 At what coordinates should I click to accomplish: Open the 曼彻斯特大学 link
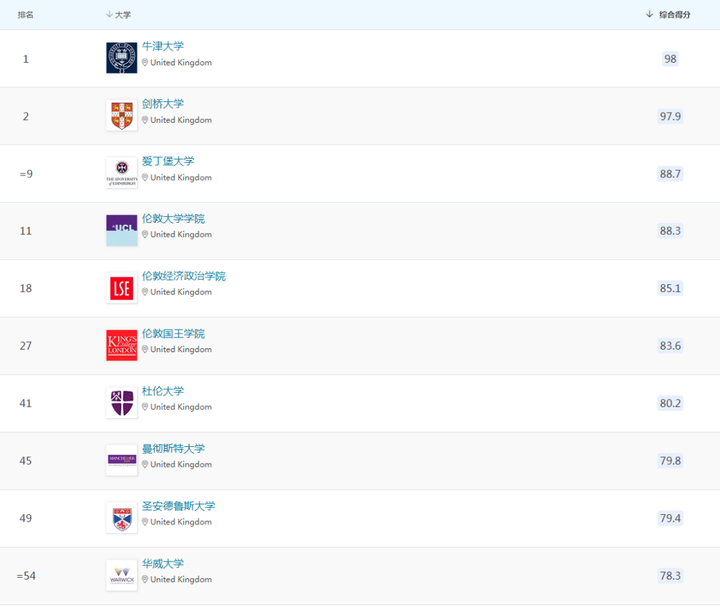click(x=173, y=448)
